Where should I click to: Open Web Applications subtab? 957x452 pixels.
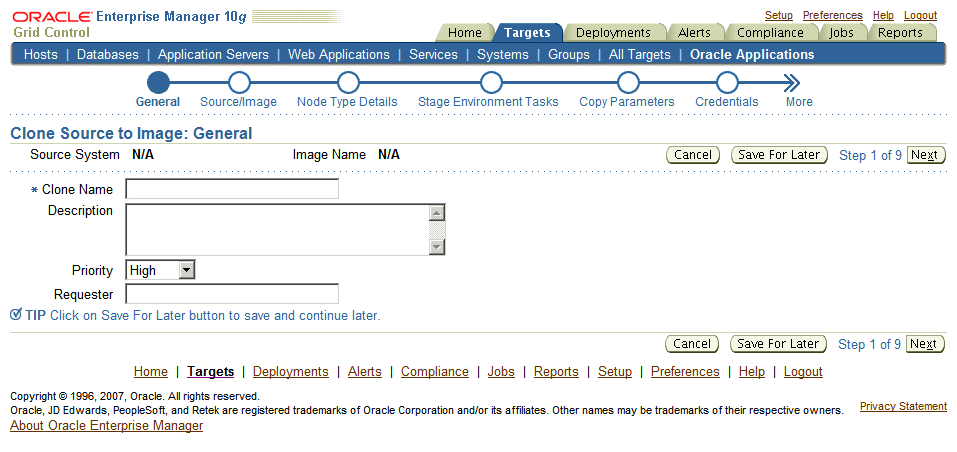pos(339,54)
